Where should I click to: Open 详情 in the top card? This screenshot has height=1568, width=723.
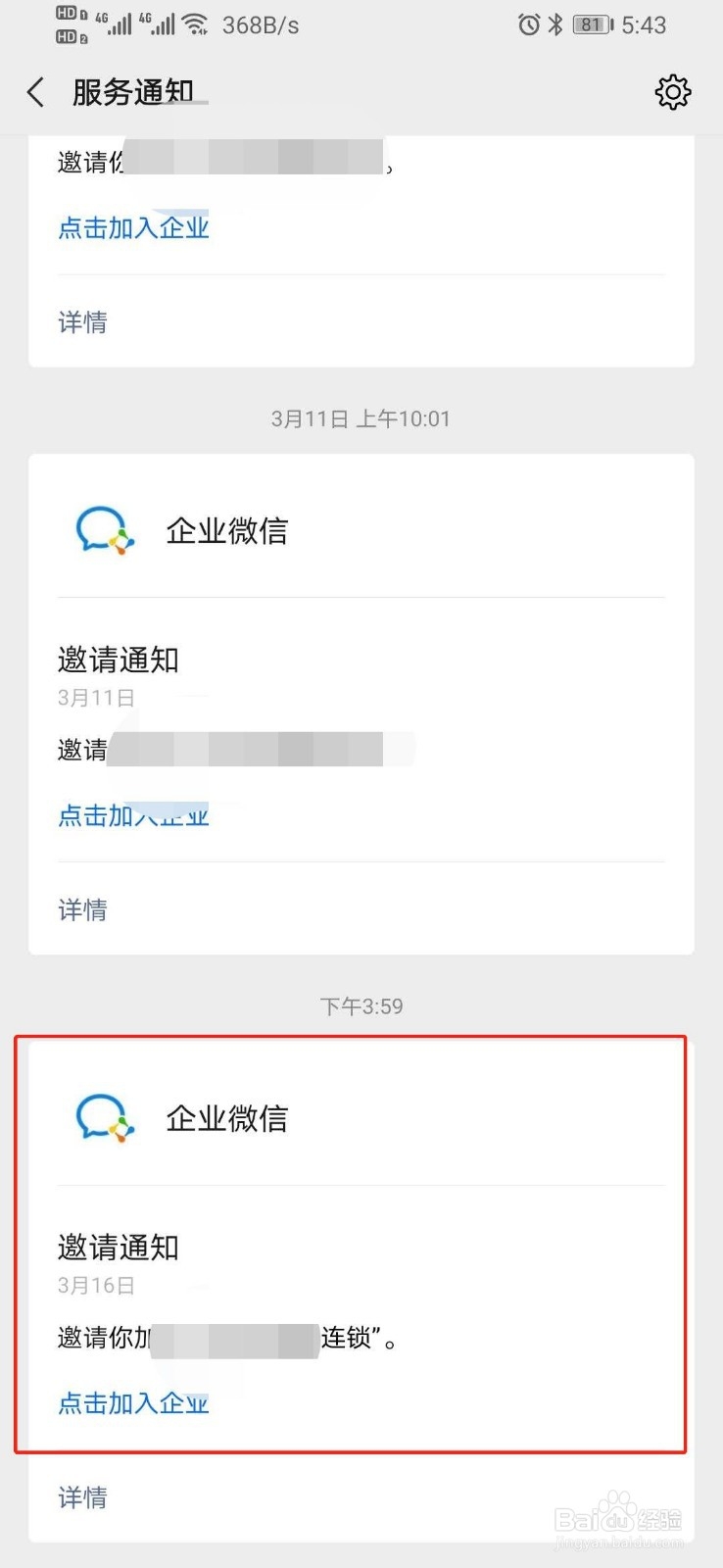coord(82,322)
